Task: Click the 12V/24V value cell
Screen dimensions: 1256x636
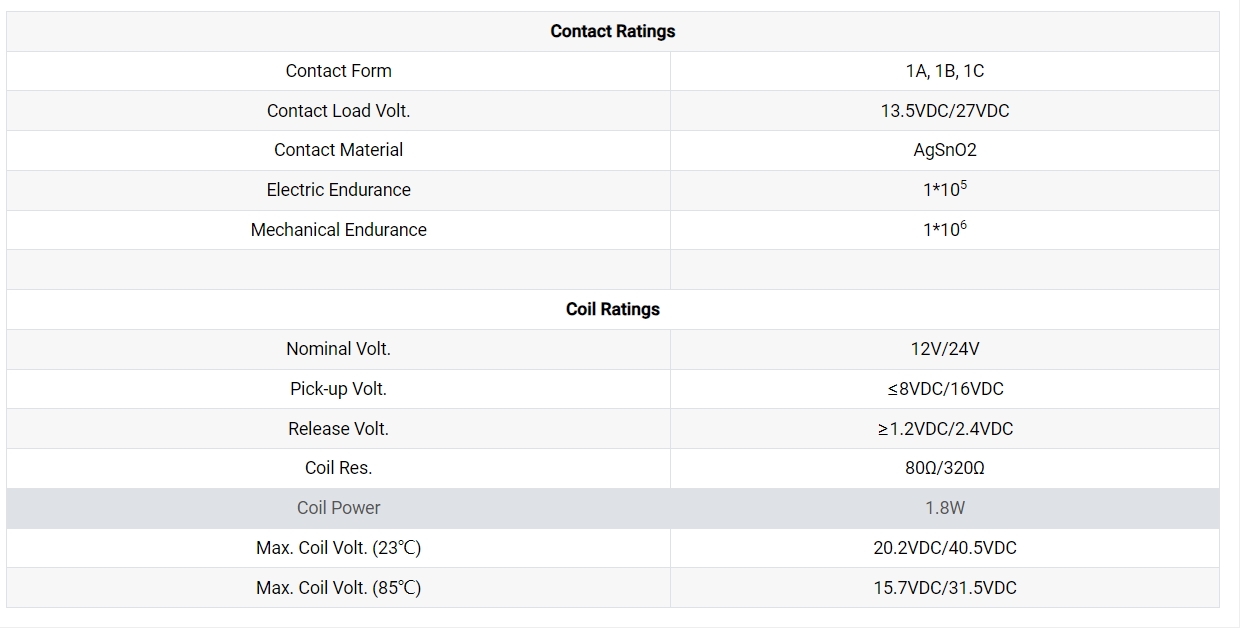Action: (944, 349)
